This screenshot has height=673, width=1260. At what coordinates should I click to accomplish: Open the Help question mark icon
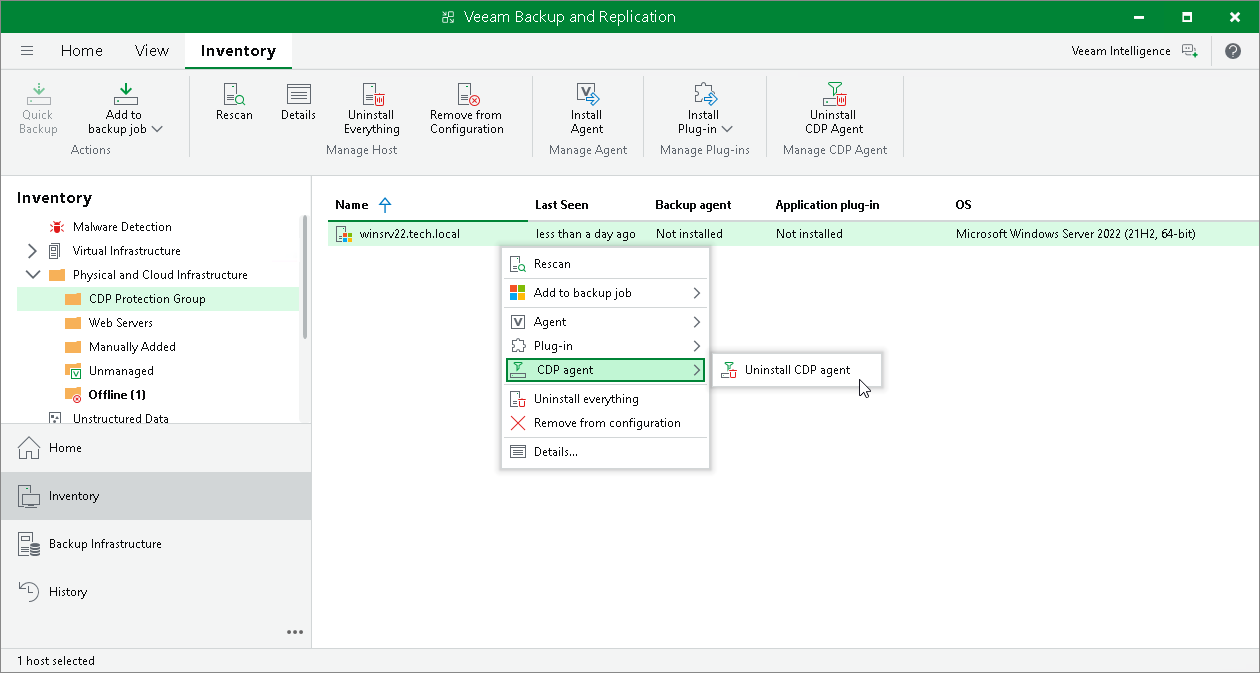point(1232,51)
